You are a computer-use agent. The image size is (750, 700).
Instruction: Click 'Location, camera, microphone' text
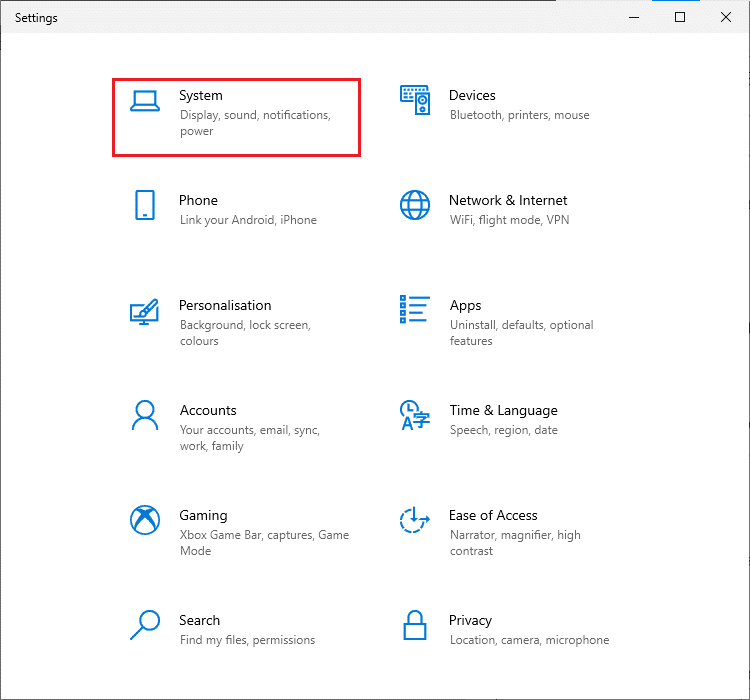(x=529, y=640)
